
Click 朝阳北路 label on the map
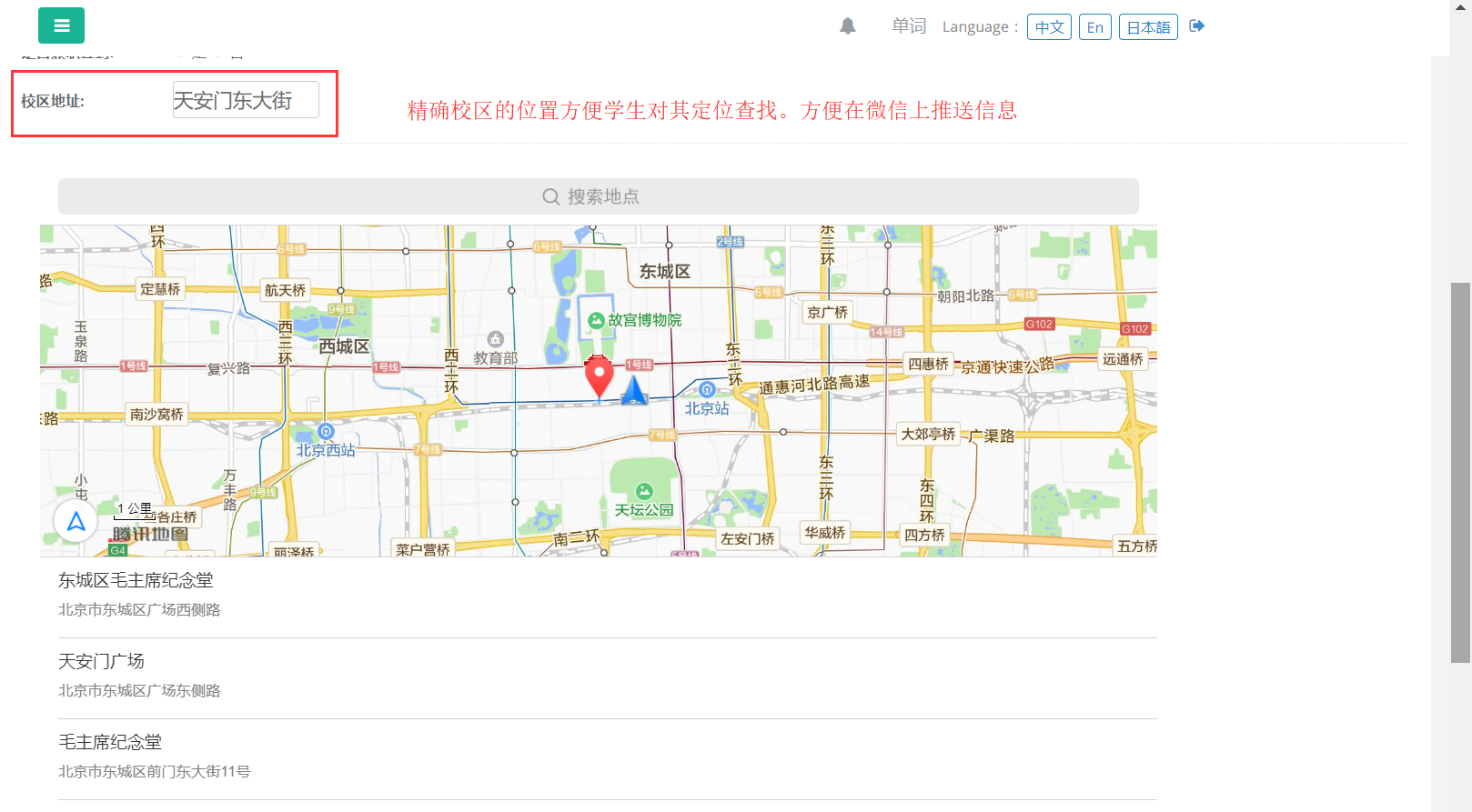966,296
